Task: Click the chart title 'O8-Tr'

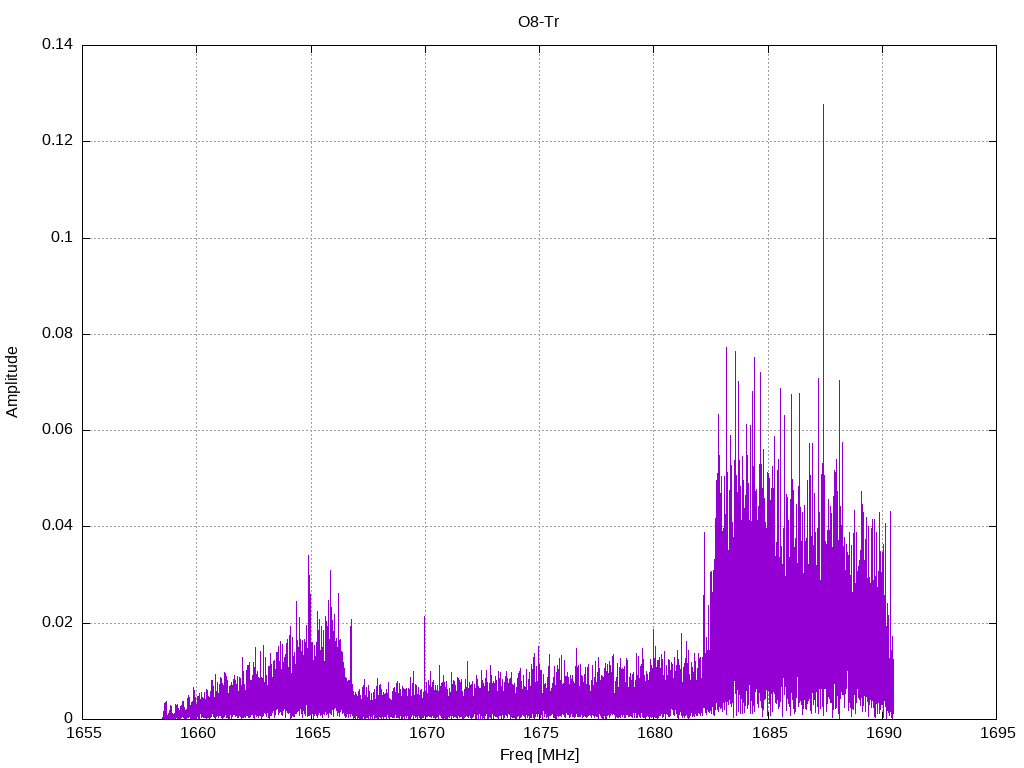Action: [x=539, y=22]
